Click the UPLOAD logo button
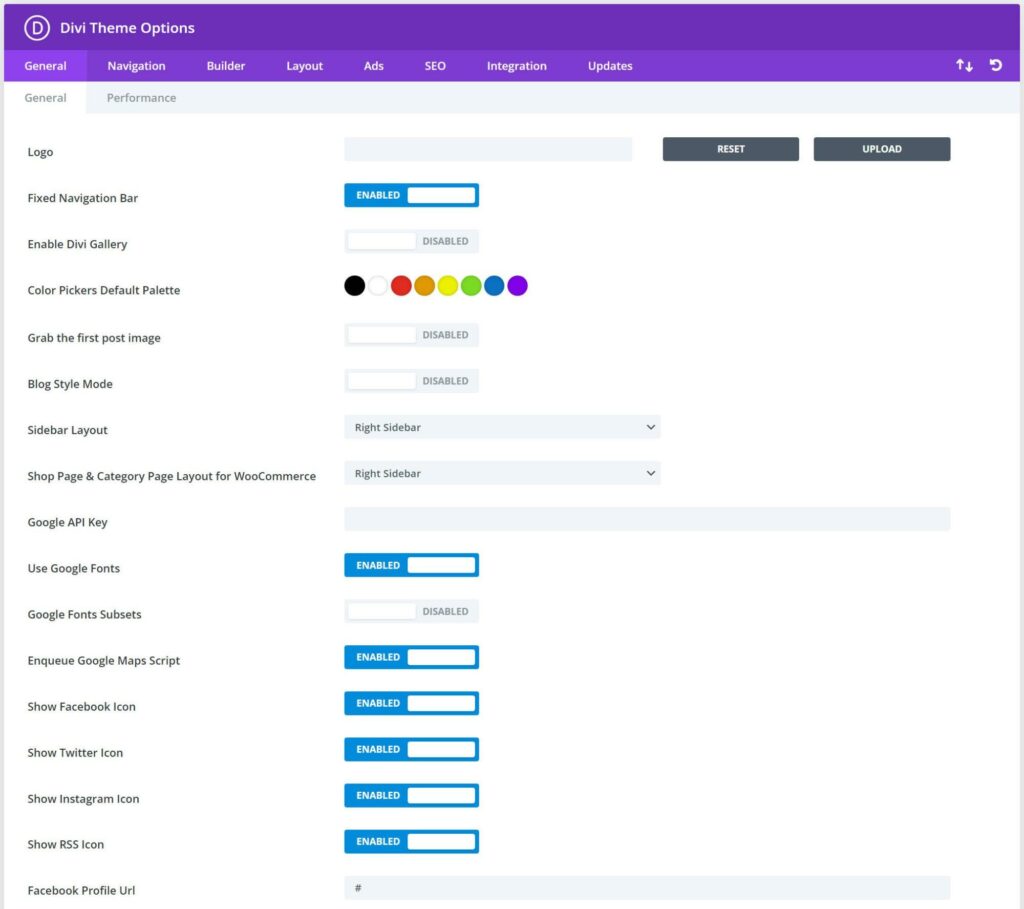 point(882,149)
